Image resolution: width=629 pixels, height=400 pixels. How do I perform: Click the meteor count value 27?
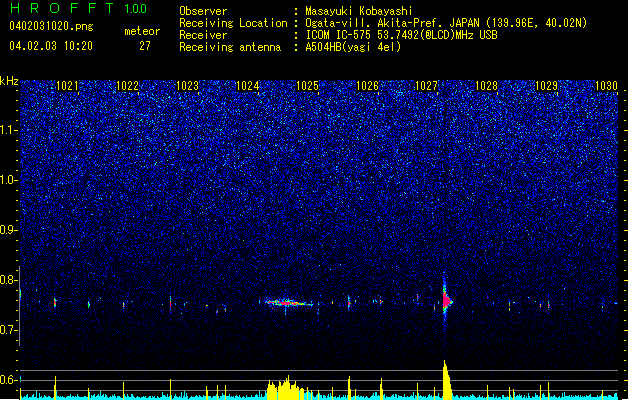(145, 46)
